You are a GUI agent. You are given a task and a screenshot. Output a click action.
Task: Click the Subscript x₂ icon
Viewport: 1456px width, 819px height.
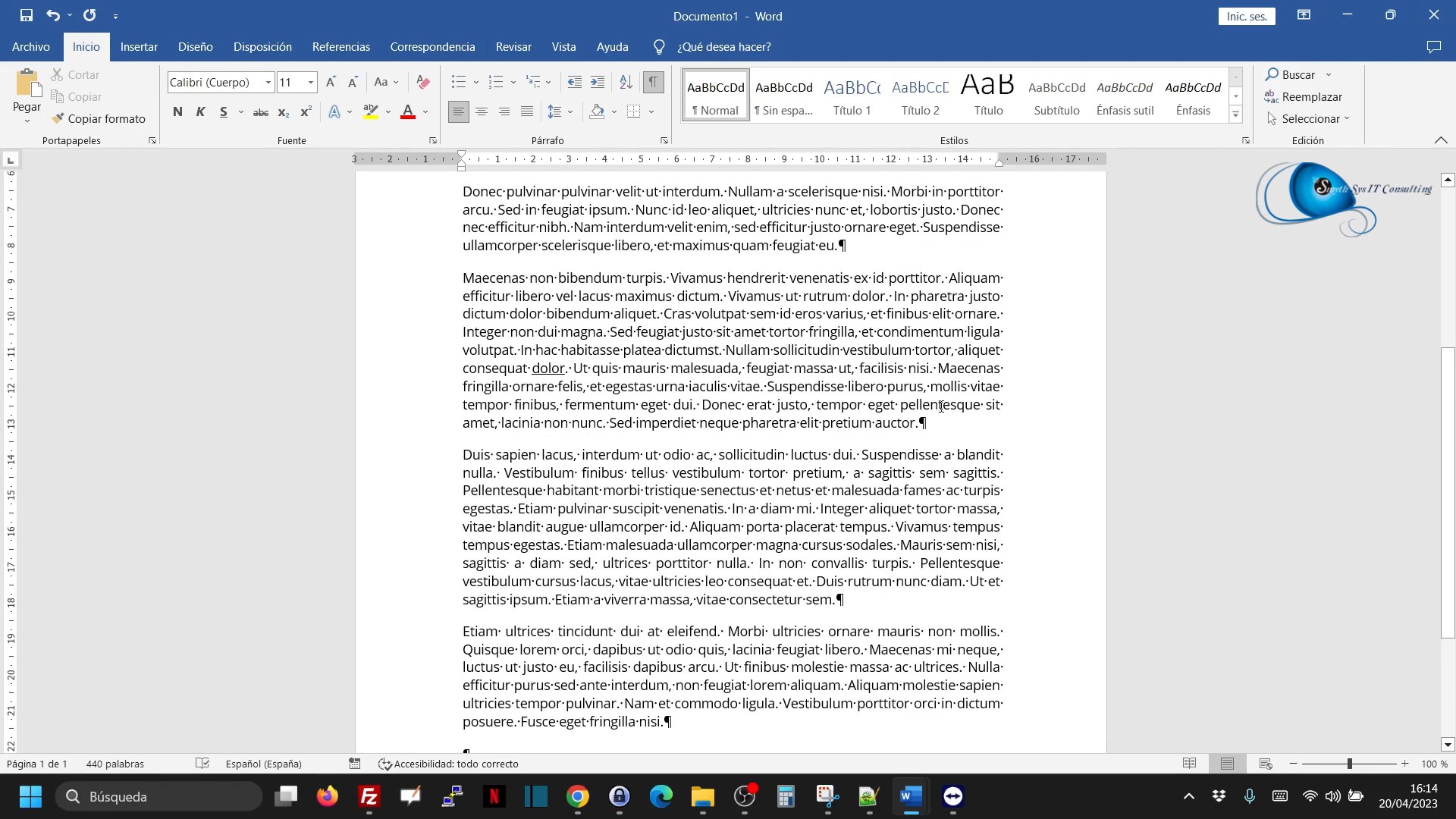[x=283, y=112]
